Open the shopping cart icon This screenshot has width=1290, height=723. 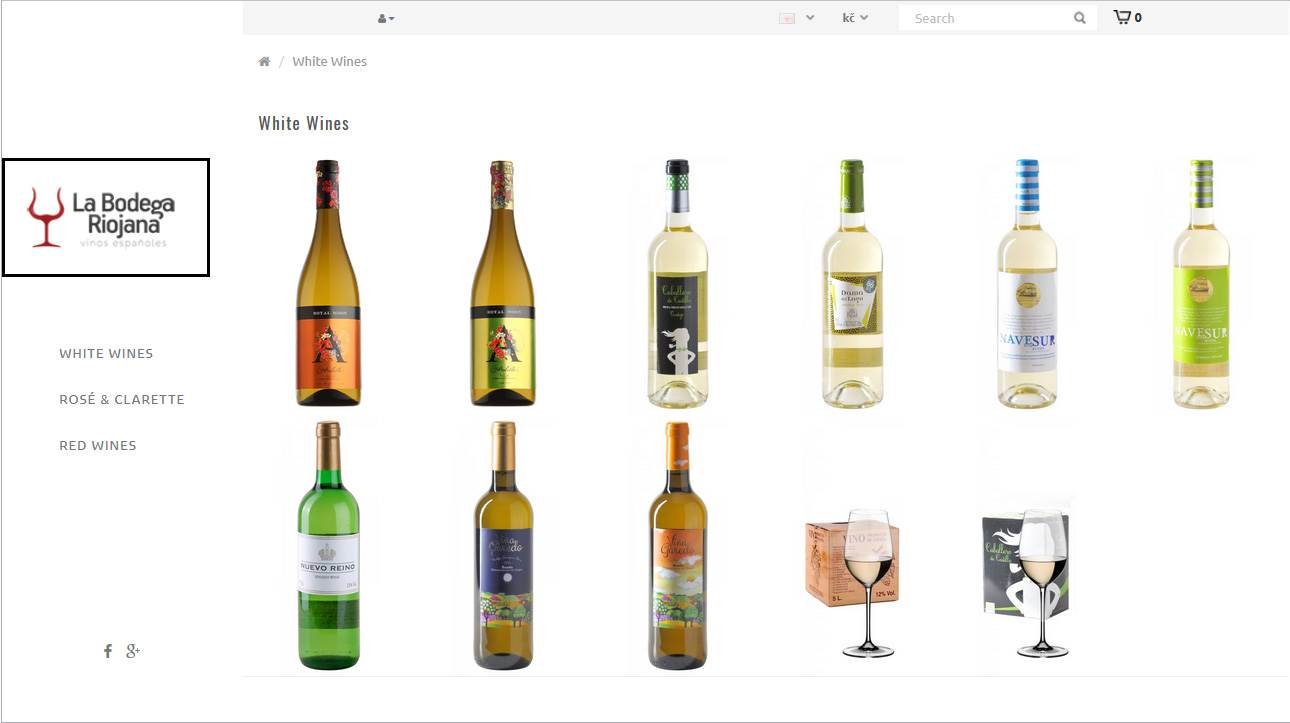pos(1123,17)
